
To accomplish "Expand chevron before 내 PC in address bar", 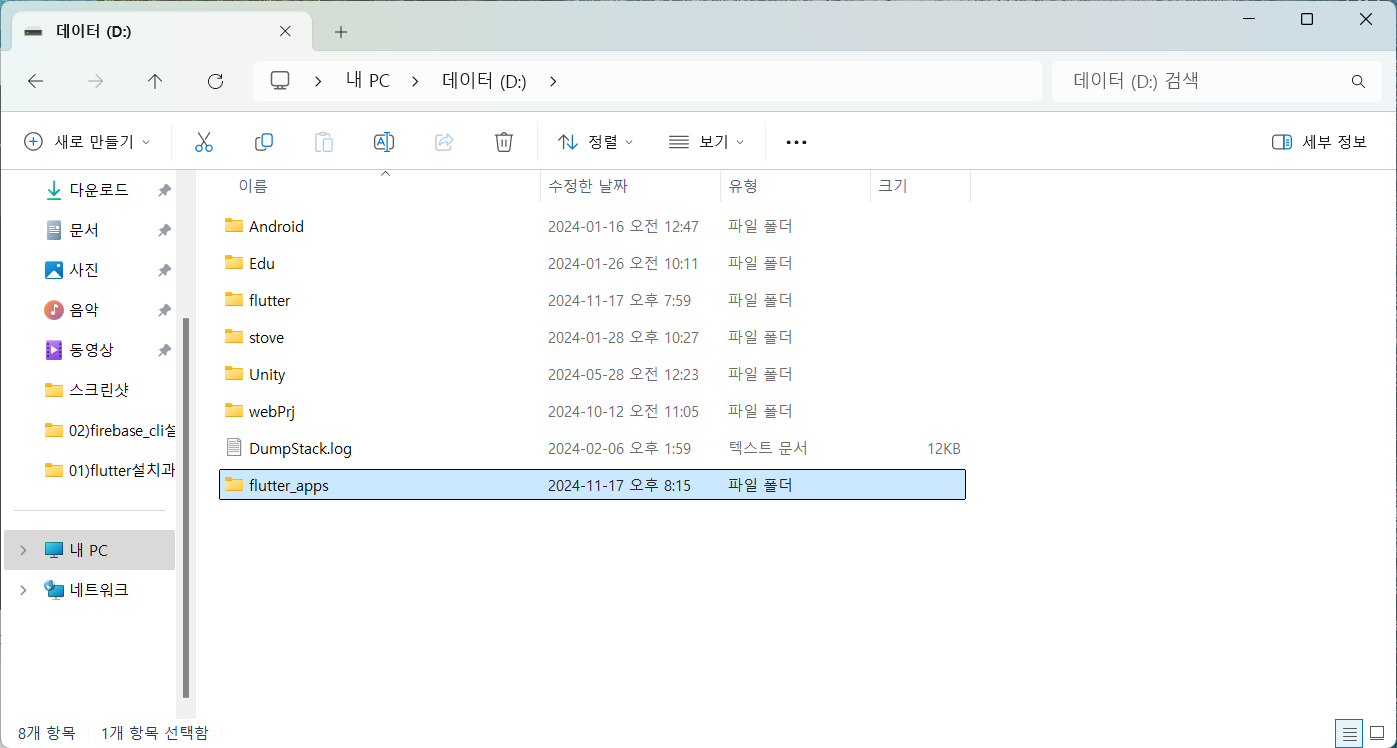I will click(x=318, y=81).
